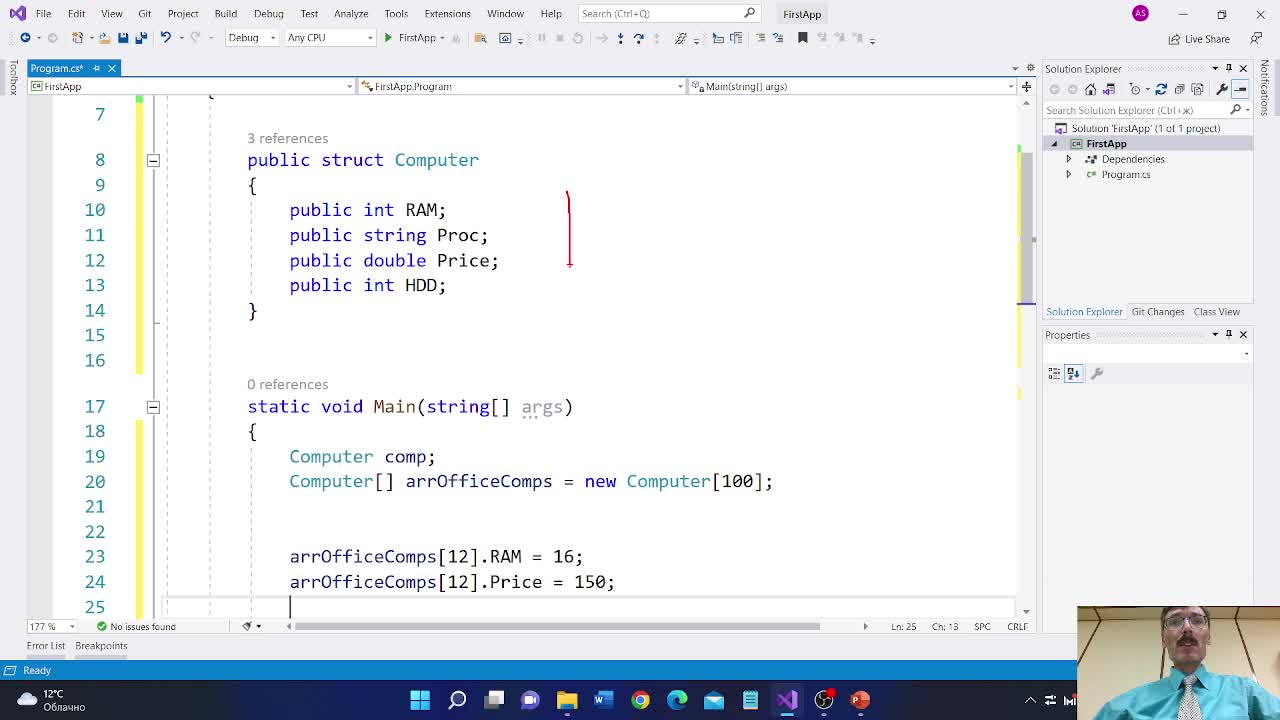Open the Error List panel tab

point(45,646)
